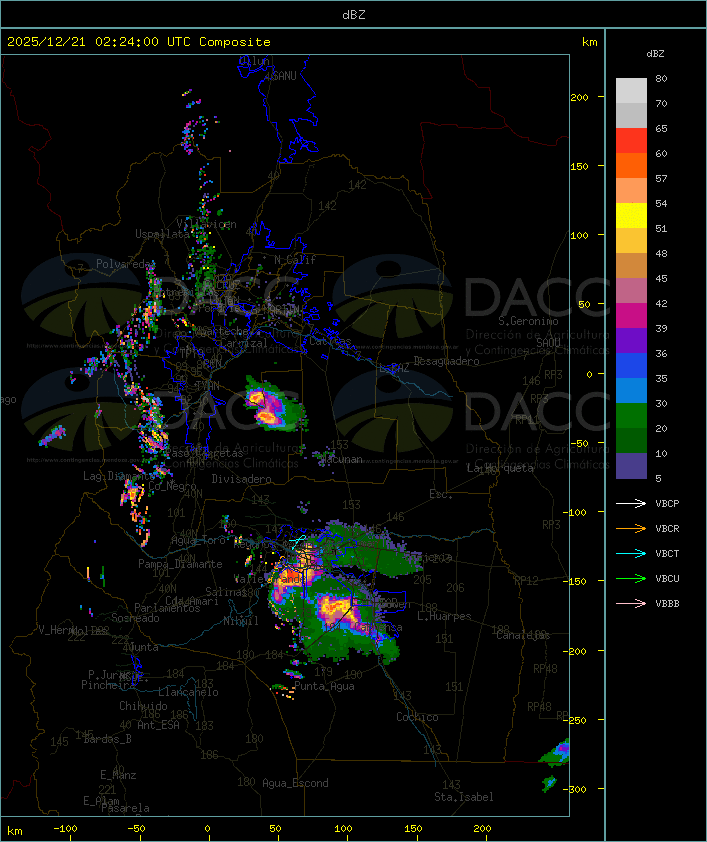This screenshot has width=707, height=842.
Task: Select the yellow 51 dBZ color swatch
Action: pos(631,216)
